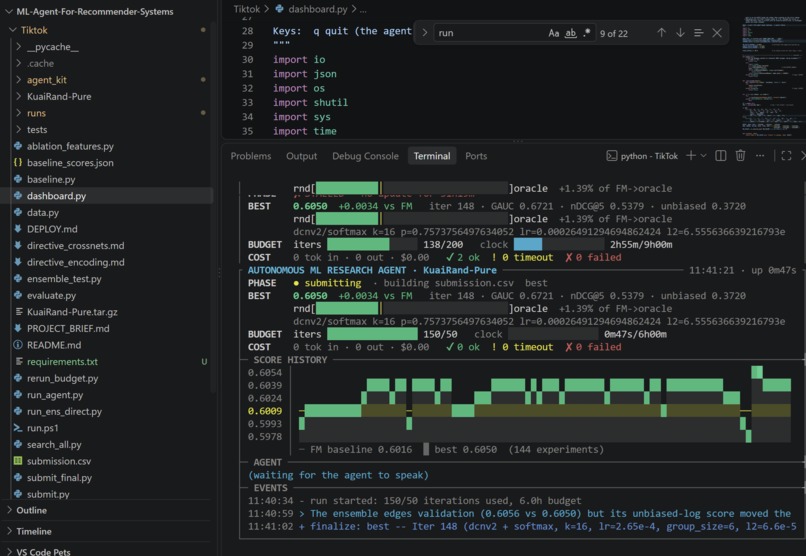The width and height of the screenshot is (806, 556).
Task: Click dashboard.py in the breadcrumb
Action: pyautogui.click(x=318, y=9)
